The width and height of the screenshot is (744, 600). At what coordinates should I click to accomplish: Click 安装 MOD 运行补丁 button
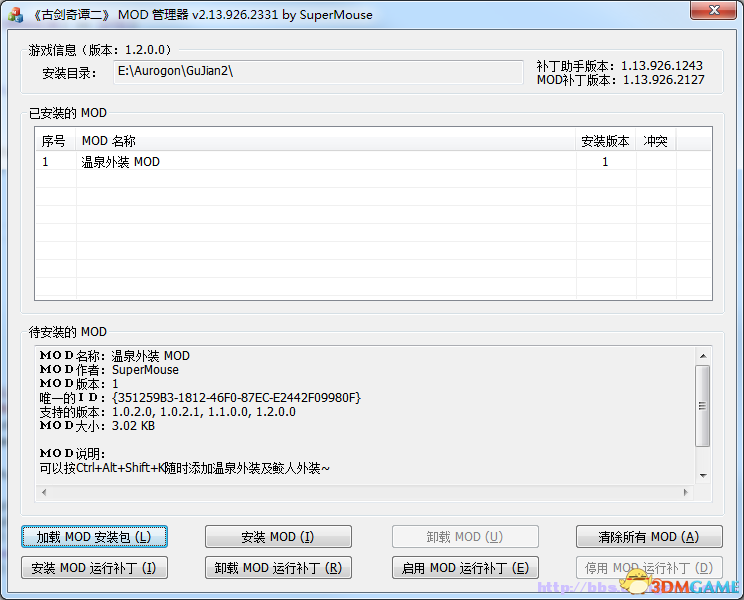(94, 567)
